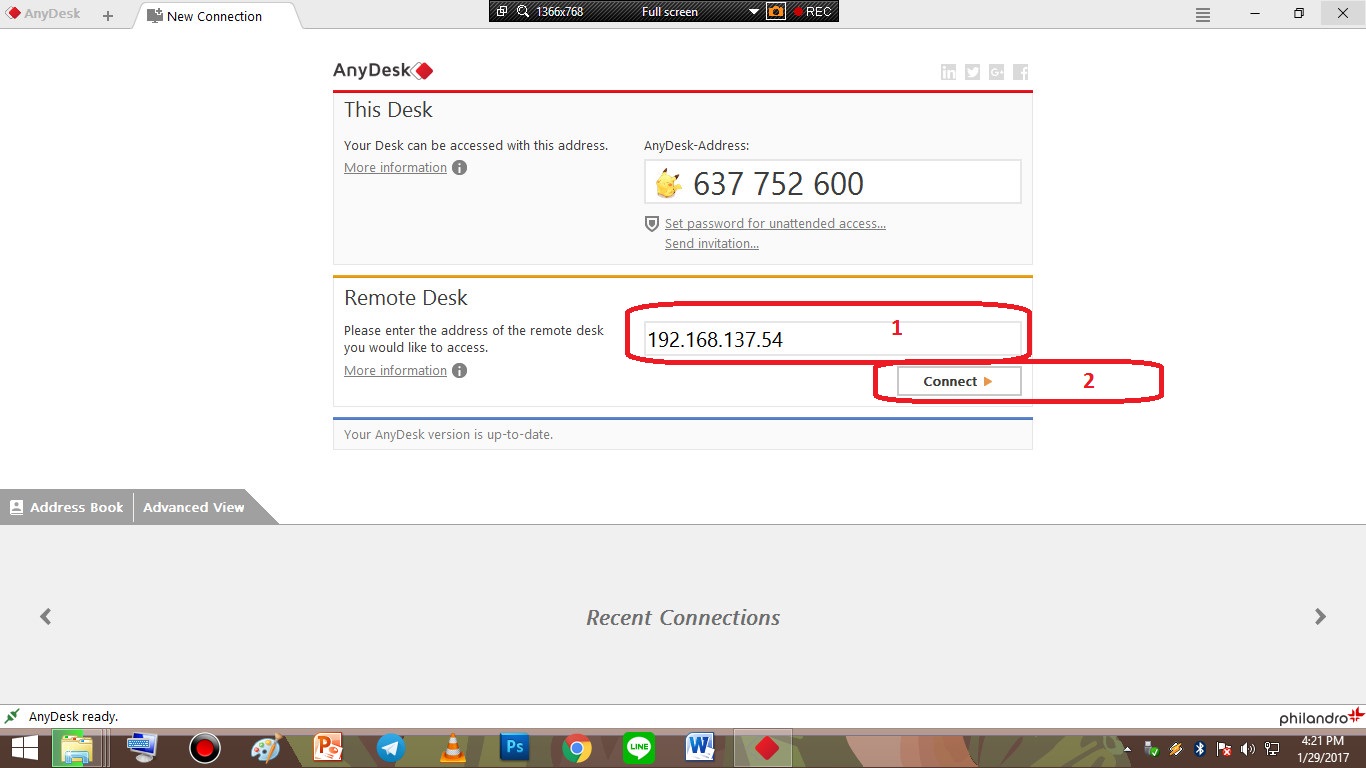Open Telegram from the taskbar
Viewport: 1366px width, 768px height.
coord(390,748)
